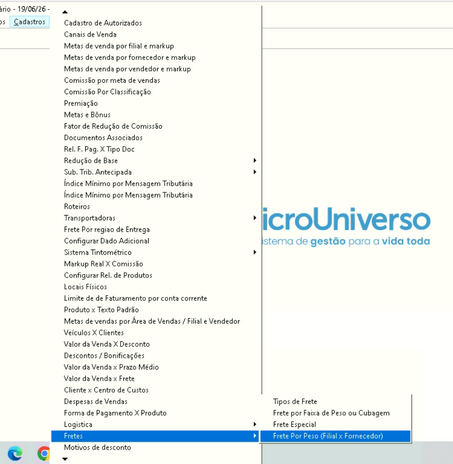Open Frete Por regiao de Entrega
453x464 pixels.
155,229
